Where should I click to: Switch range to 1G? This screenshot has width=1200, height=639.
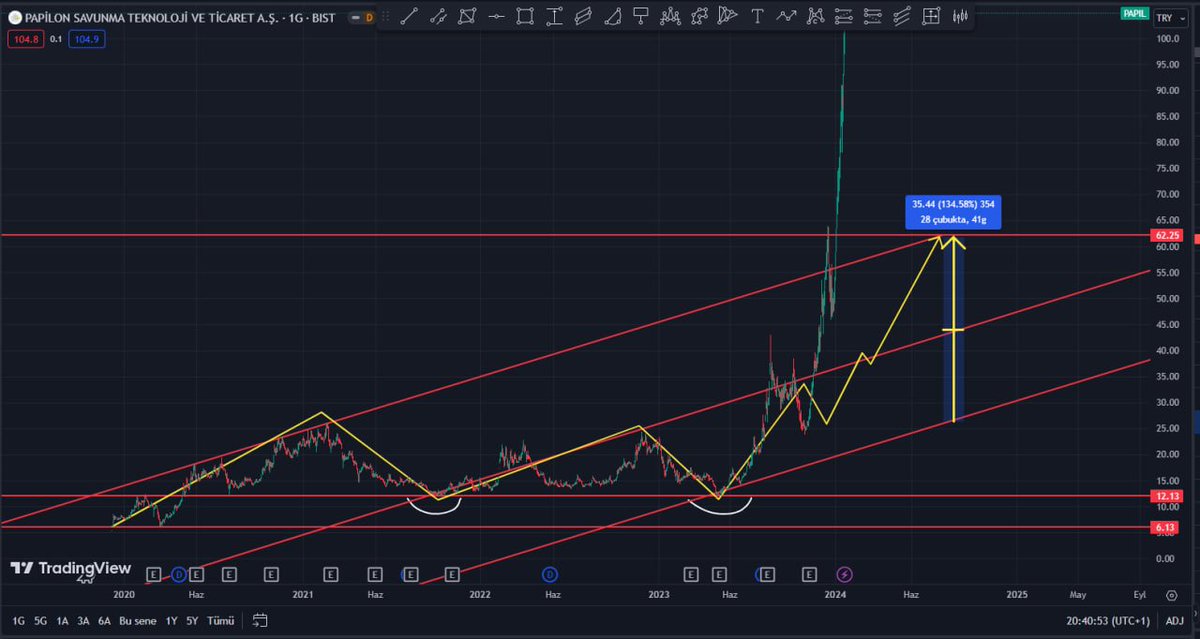click(x=18, y=621)
